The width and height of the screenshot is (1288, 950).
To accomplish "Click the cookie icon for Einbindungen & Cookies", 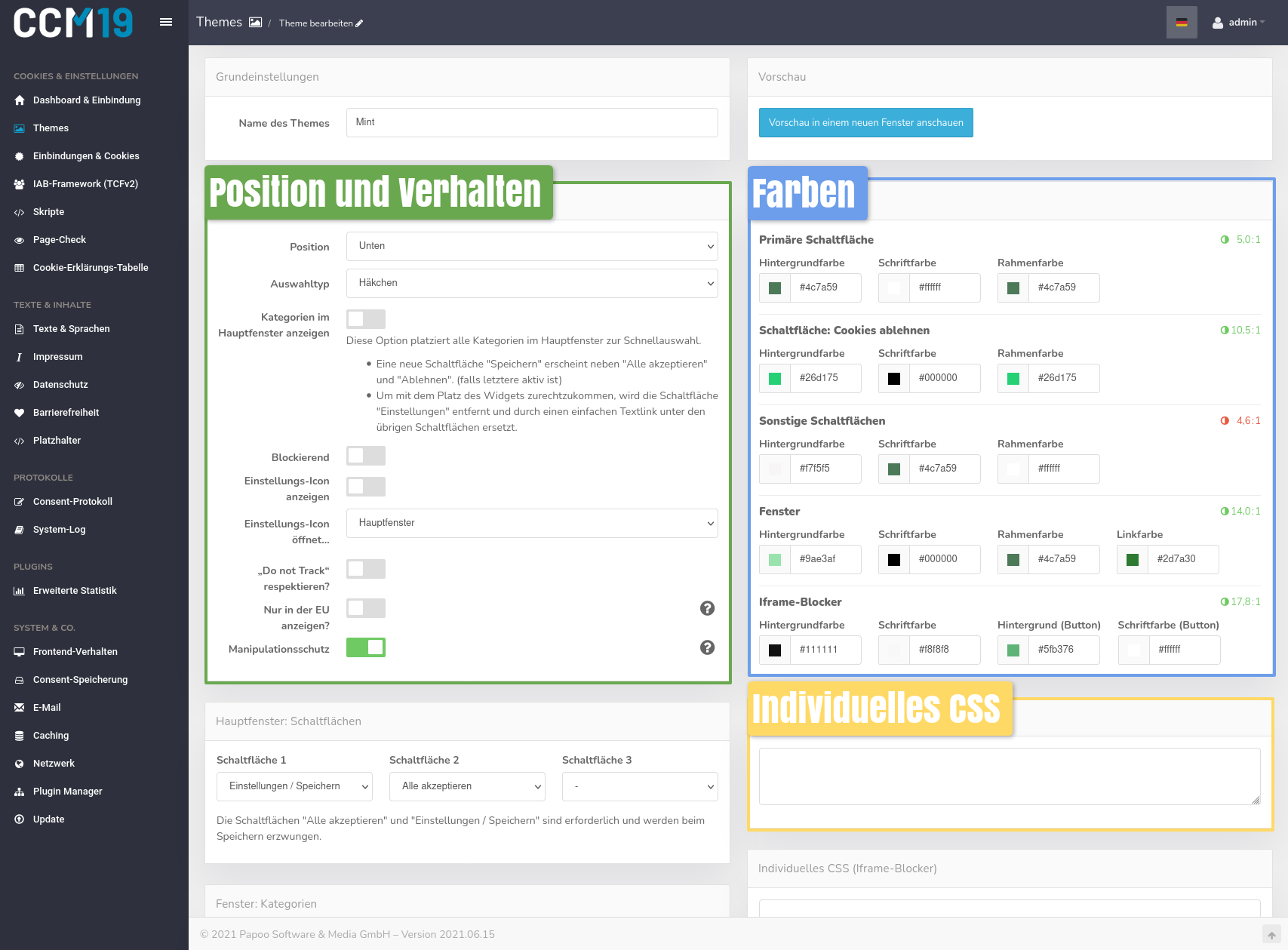I will [x=20, y=156].
